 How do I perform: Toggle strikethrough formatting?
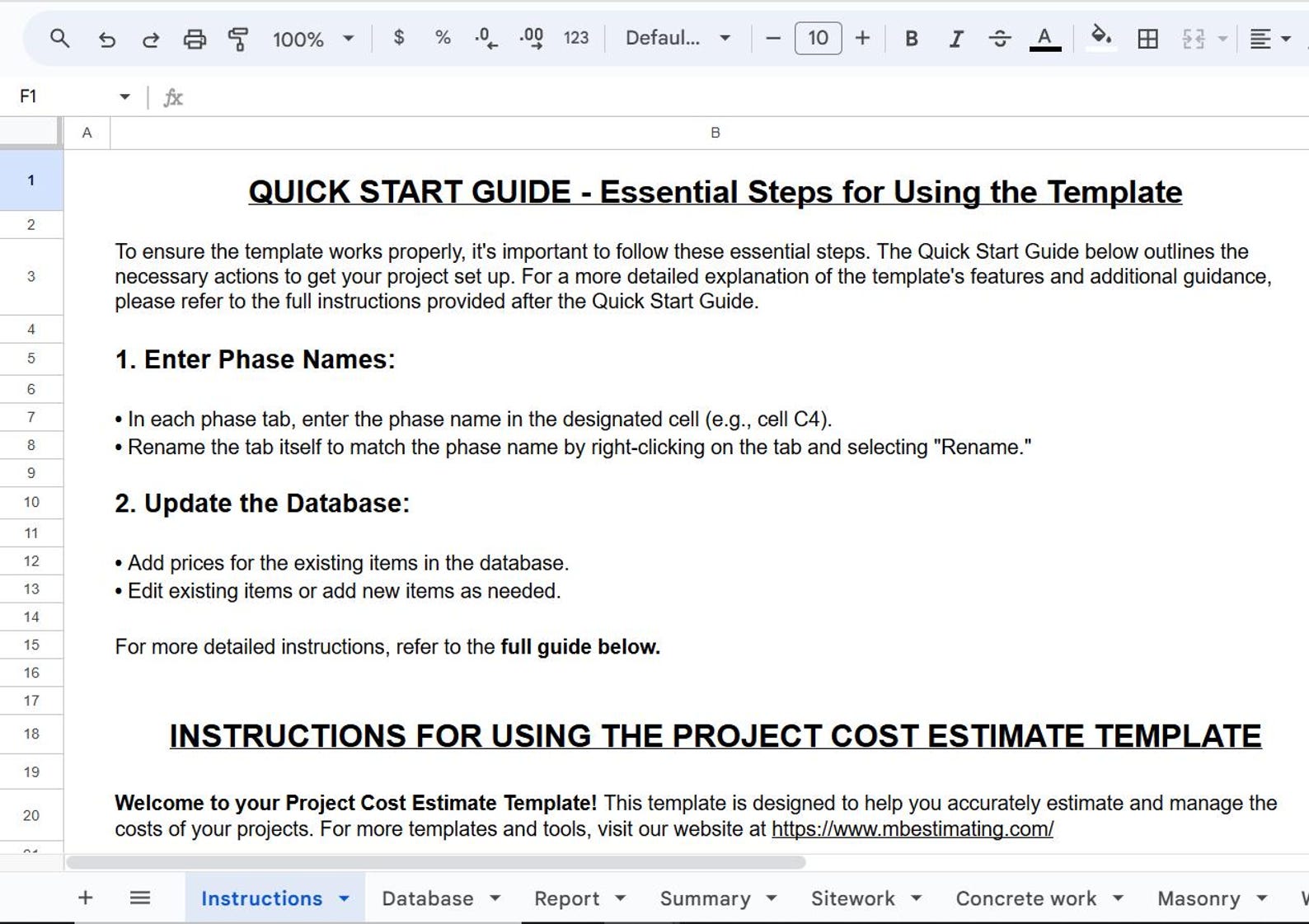(999, 39)
